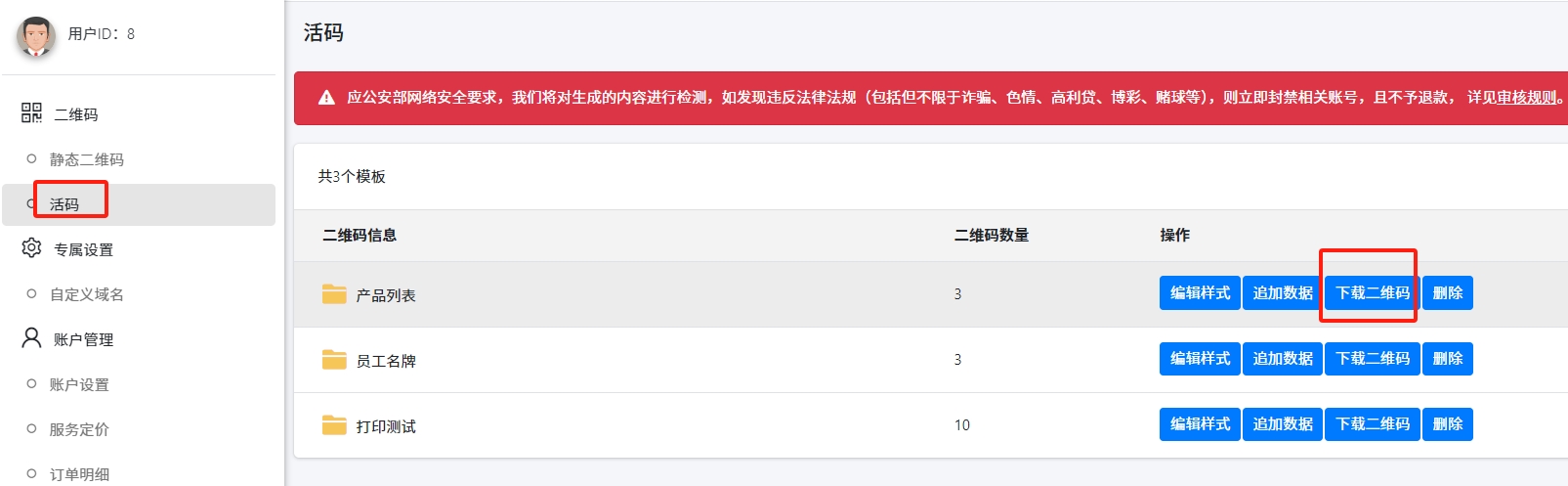The width and height of the screenshot is (1568, 486).
Task: Click the settings gear icon
Action: click(x=31, y=248)
